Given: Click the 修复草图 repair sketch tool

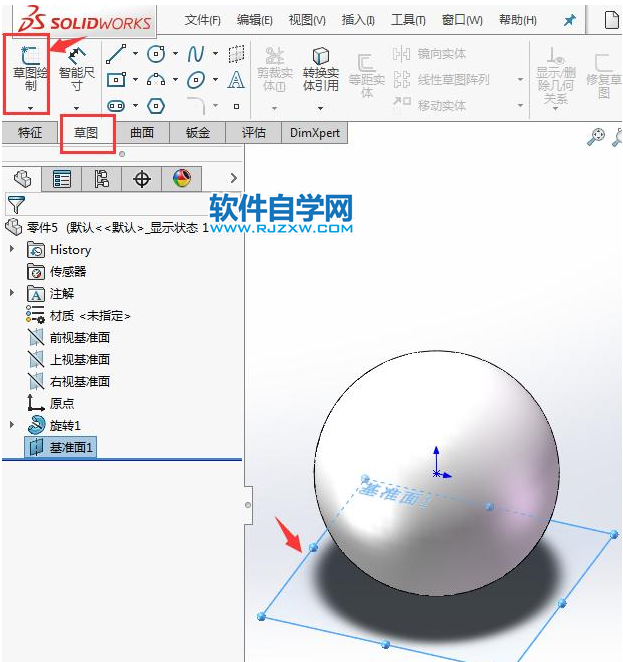Looking at the screenshot, I should pos(604,75).
